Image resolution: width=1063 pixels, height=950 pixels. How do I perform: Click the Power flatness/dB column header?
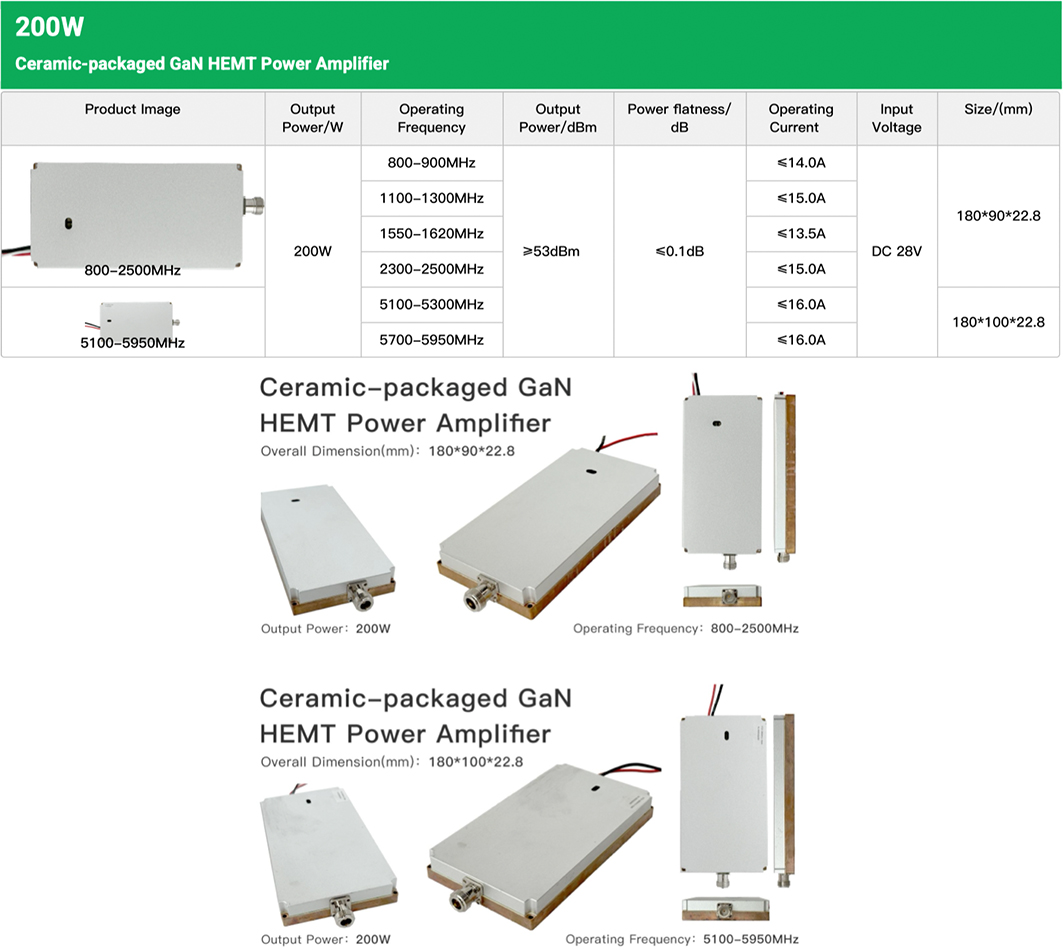click(x=679, y=118)
